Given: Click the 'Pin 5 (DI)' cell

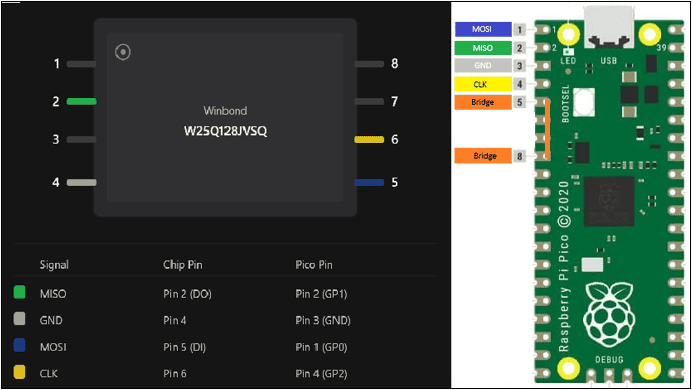Looking at the screenshot, I should point(184,347).
